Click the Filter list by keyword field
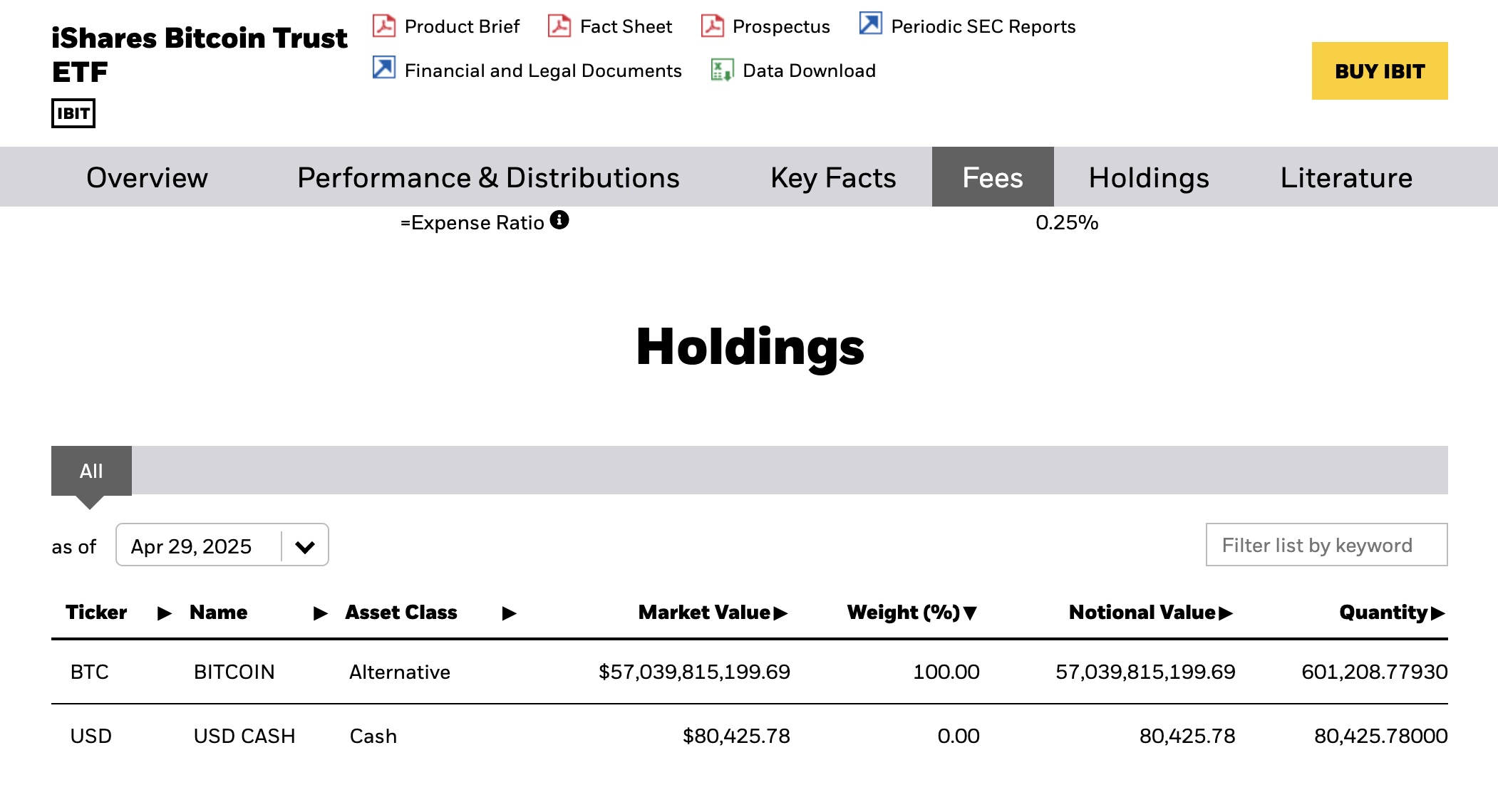The height and width of the screenshot is (812, 1498). click(x=1326, y=545)
